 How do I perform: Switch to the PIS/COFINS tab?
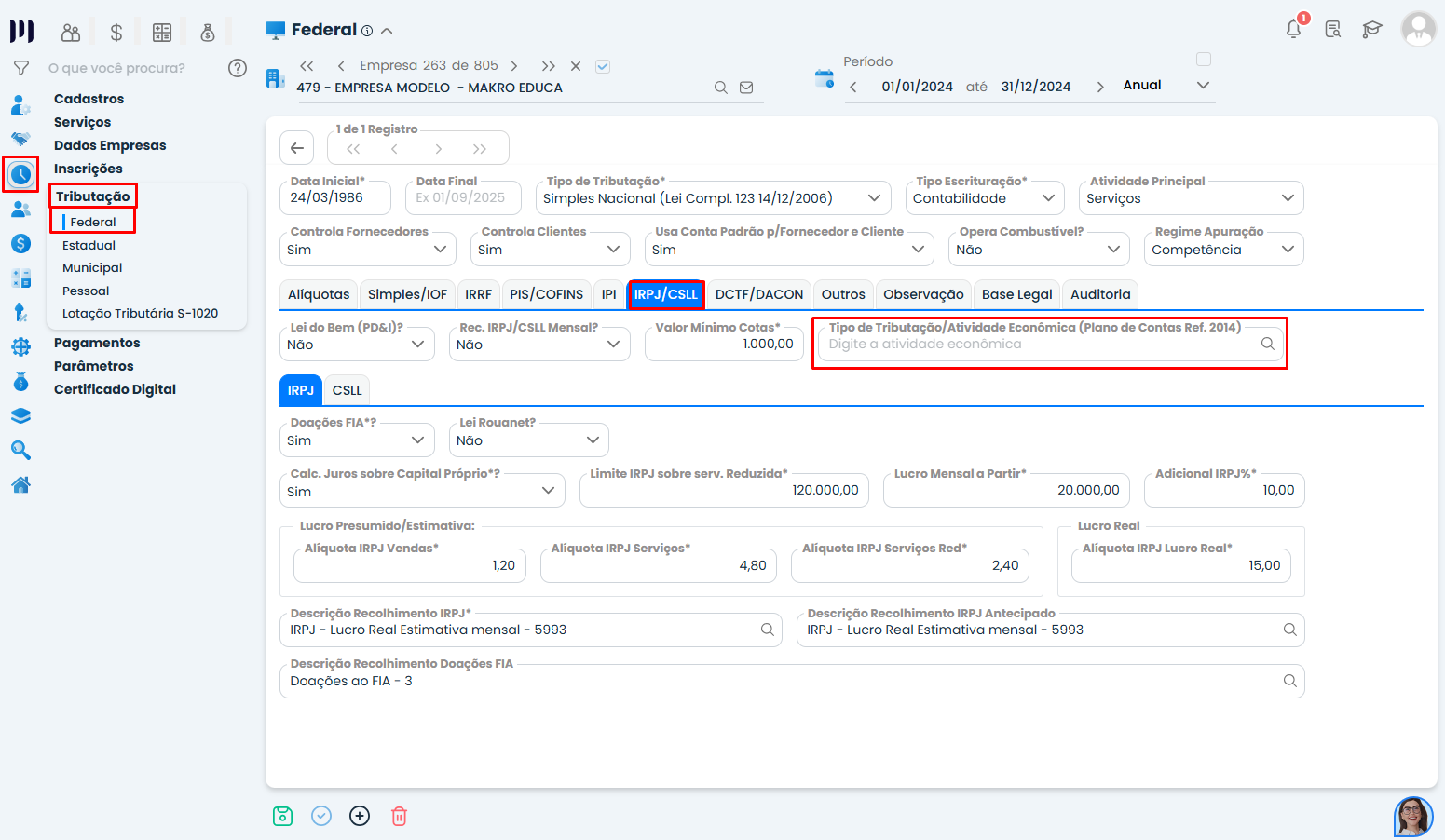(546, 294)
